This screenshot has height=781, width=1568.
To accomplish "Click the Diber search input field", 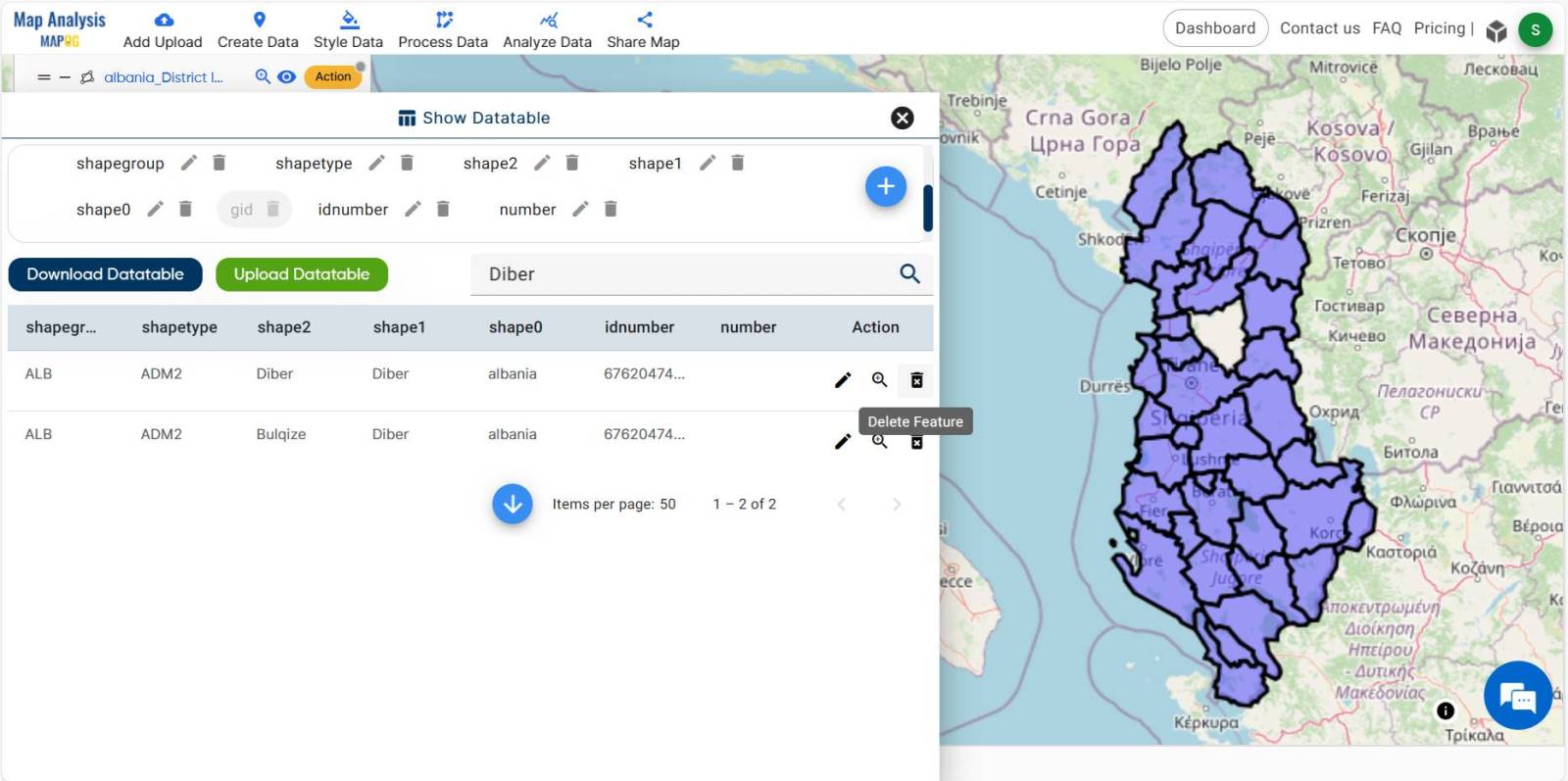I will 686,274.
